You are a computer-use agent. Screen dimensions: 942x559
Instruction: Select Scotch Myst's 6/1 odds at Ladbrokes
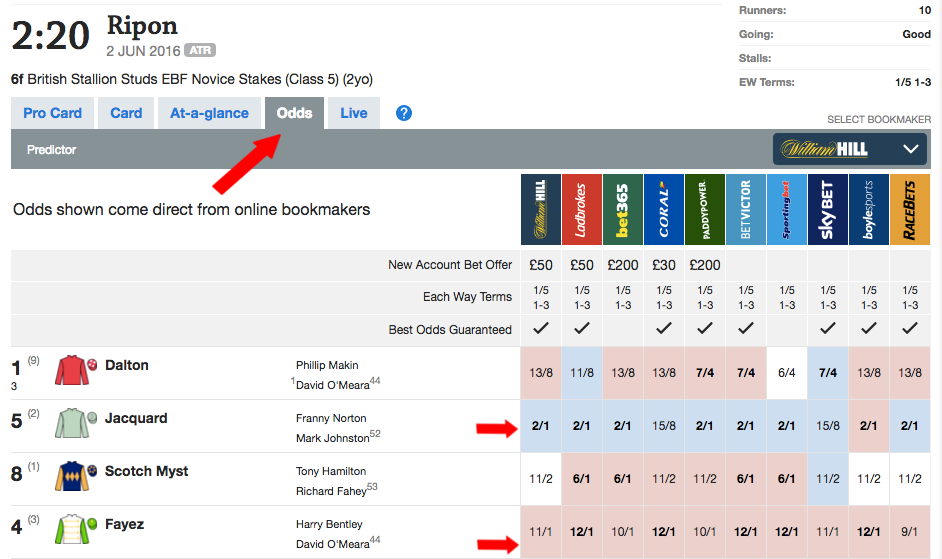tap(582, 478)
